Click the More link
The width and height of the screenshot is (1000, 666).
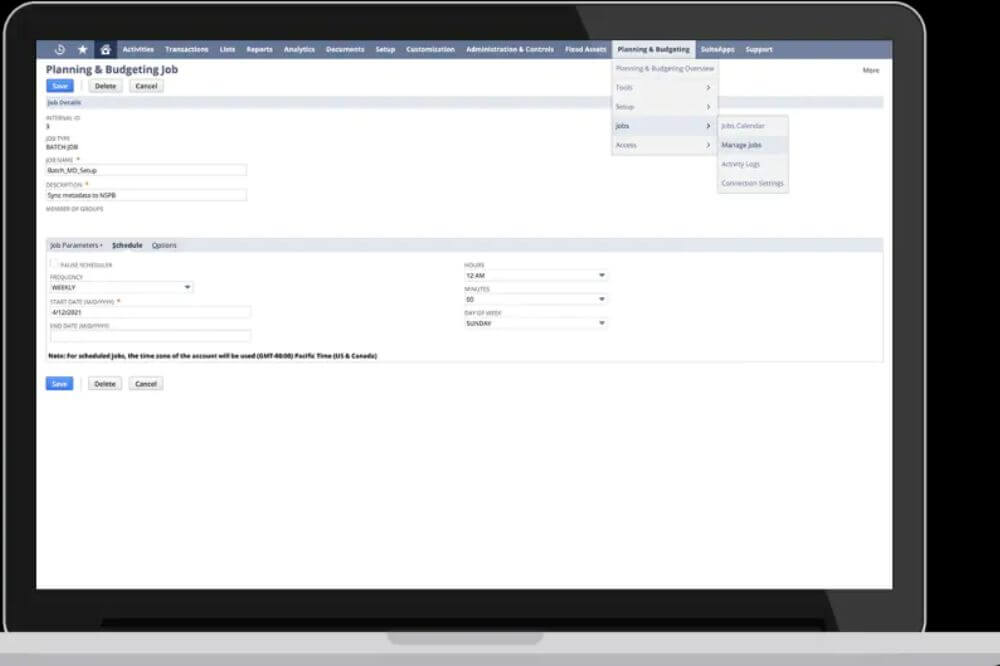coord(871,69)
